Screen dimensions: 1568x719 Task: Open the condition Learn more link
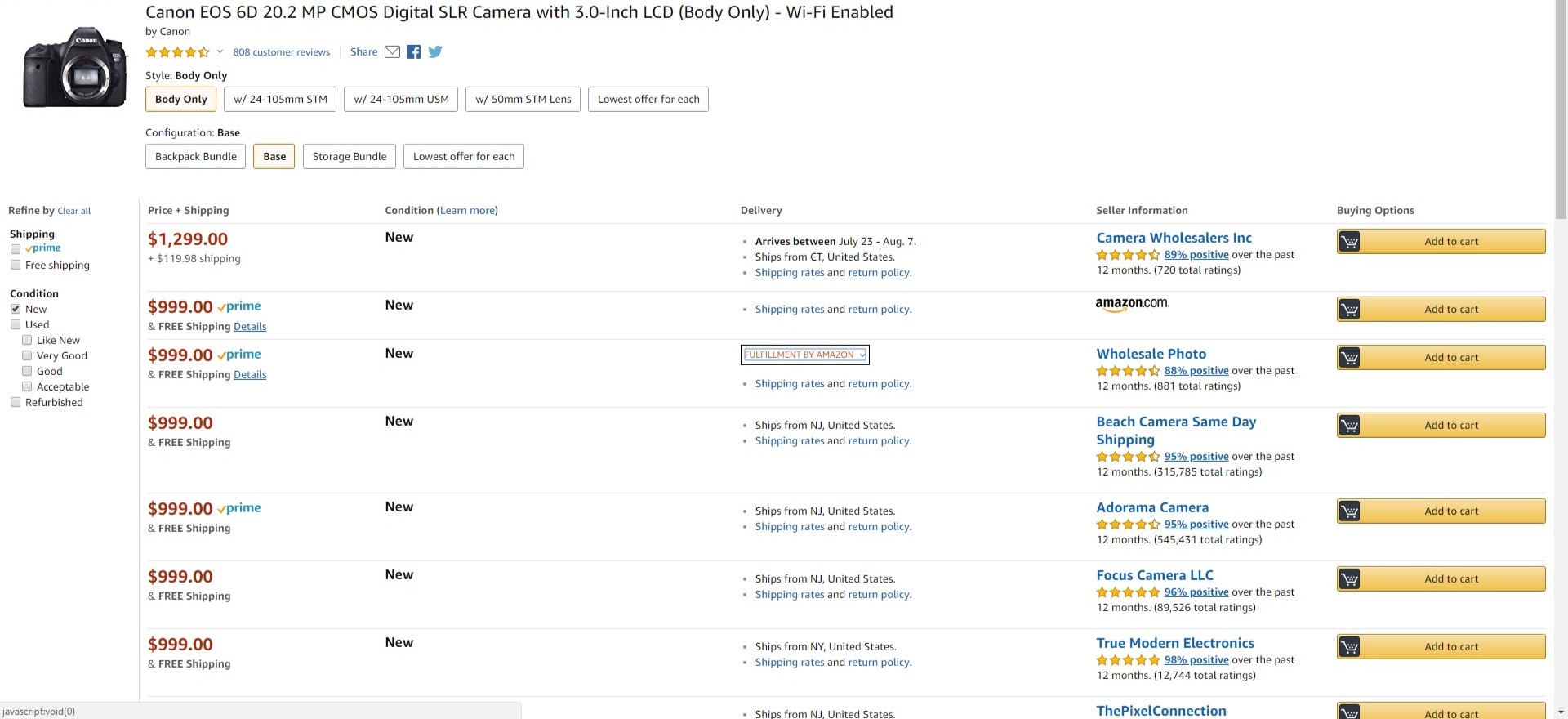(x=467, y=211)
